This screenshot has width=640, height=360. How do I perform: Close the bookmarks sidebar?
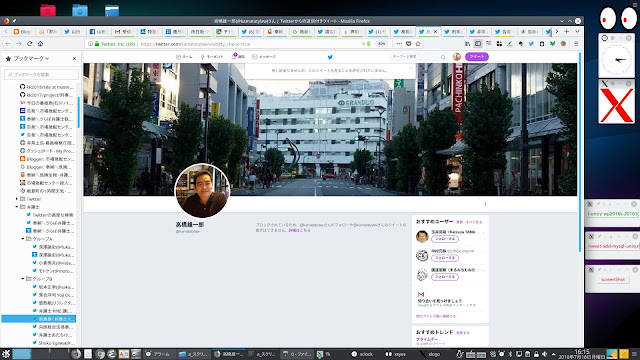[74, 59]
